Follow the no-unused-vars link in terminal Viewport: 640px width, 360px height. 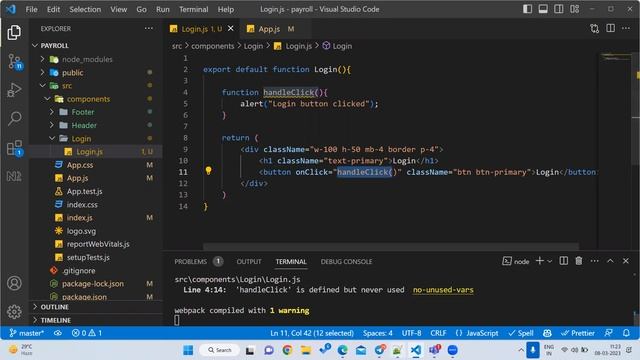(443, 290)
